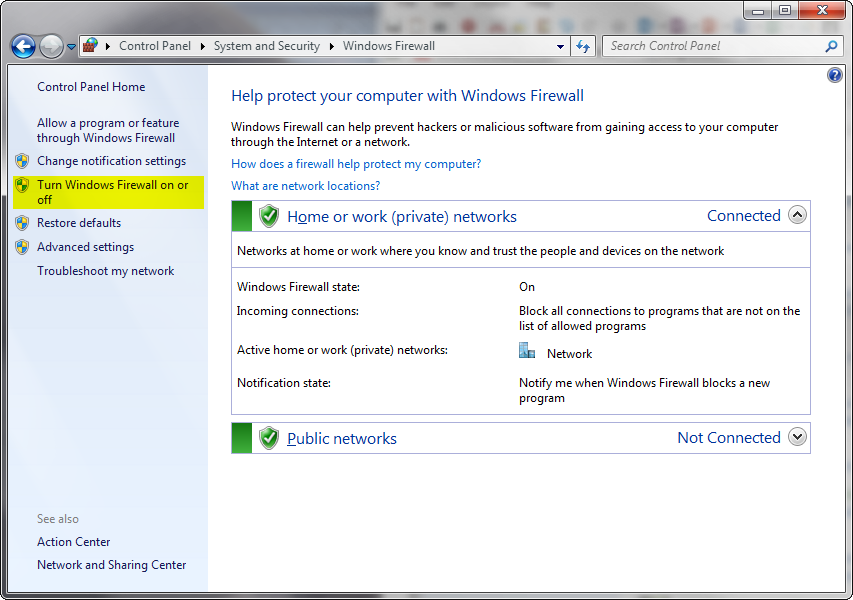Open Change notification settings link
This screenshot has width=853, height=600.
click(x=112, y=161)
